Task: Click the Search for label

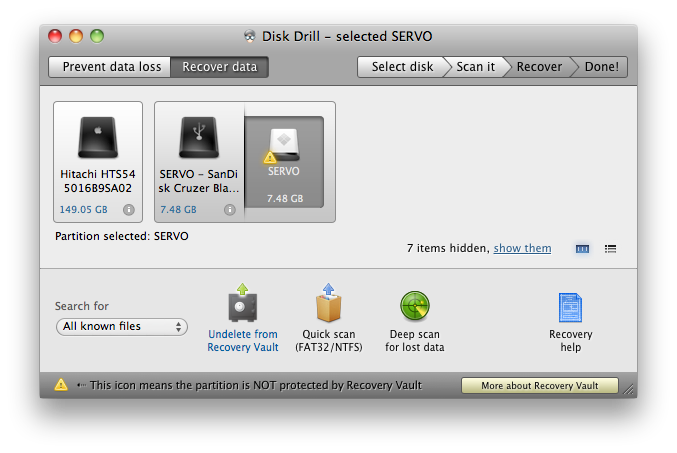Action: (82, 306)
